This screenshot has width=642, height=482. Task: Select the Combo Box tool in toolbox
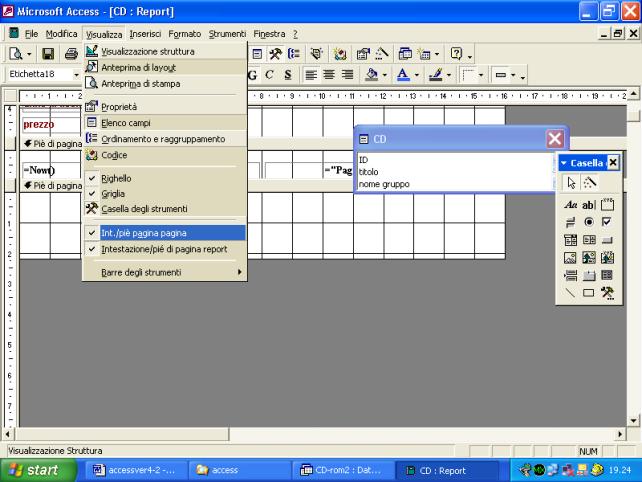pos(570,240)
